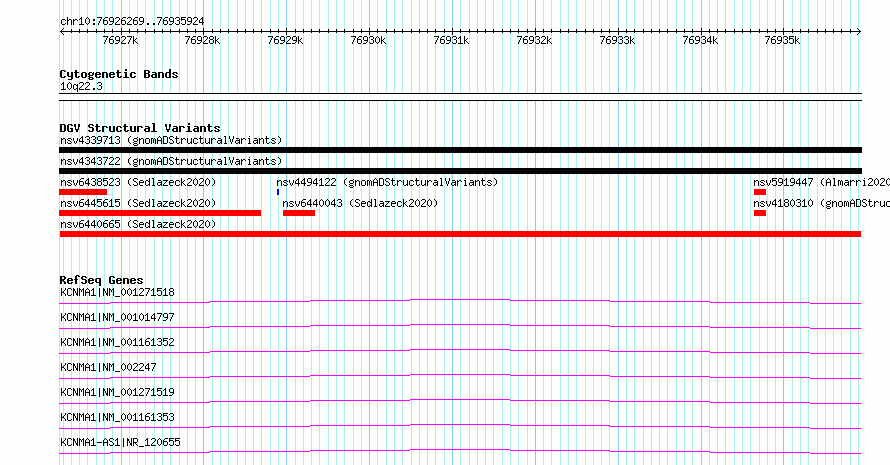This screenshot has width=890, height=465.
Task: Open variant label nsv6440043 (Sedlazeck2020)
Action: click(x=360, y=203)
